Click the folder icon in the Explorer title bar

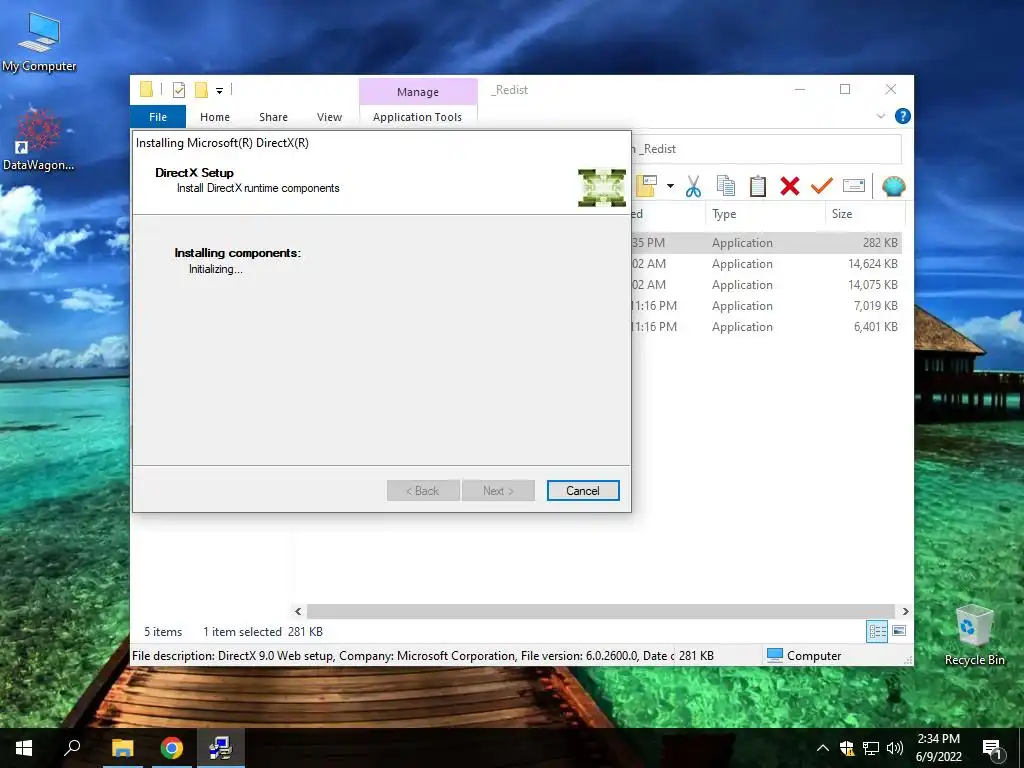tap(146, 89)
